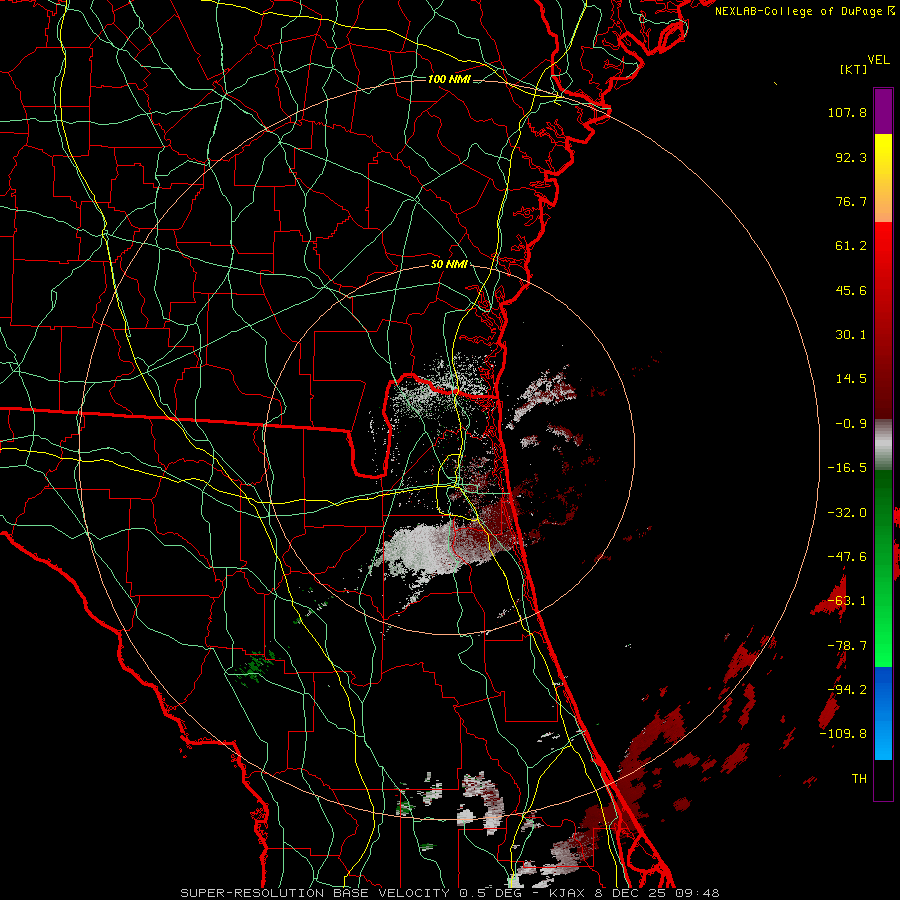This screenshot has height=900, width=900.
Task: Click the 50 NMI range ring label
Action: [x=449, y=264]
